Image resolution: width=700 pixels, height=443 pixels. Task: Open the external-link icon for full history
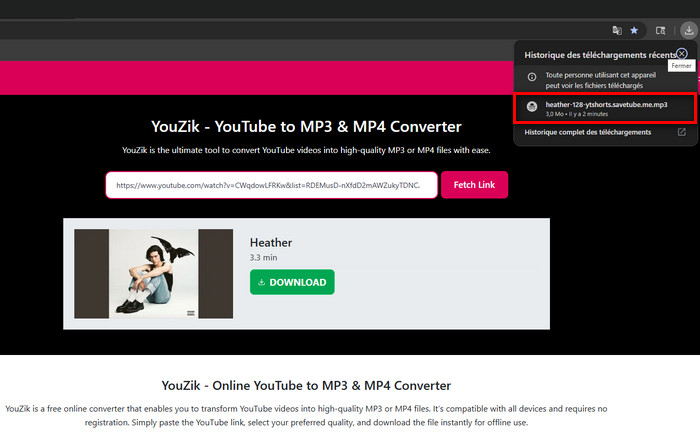tap(681, 132)
